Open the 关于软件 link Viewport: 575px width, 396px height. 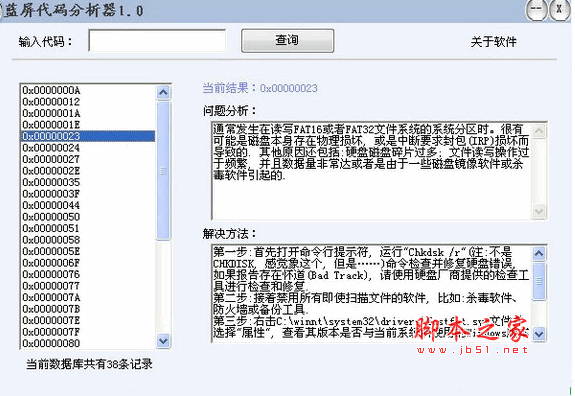pos(493,41)
